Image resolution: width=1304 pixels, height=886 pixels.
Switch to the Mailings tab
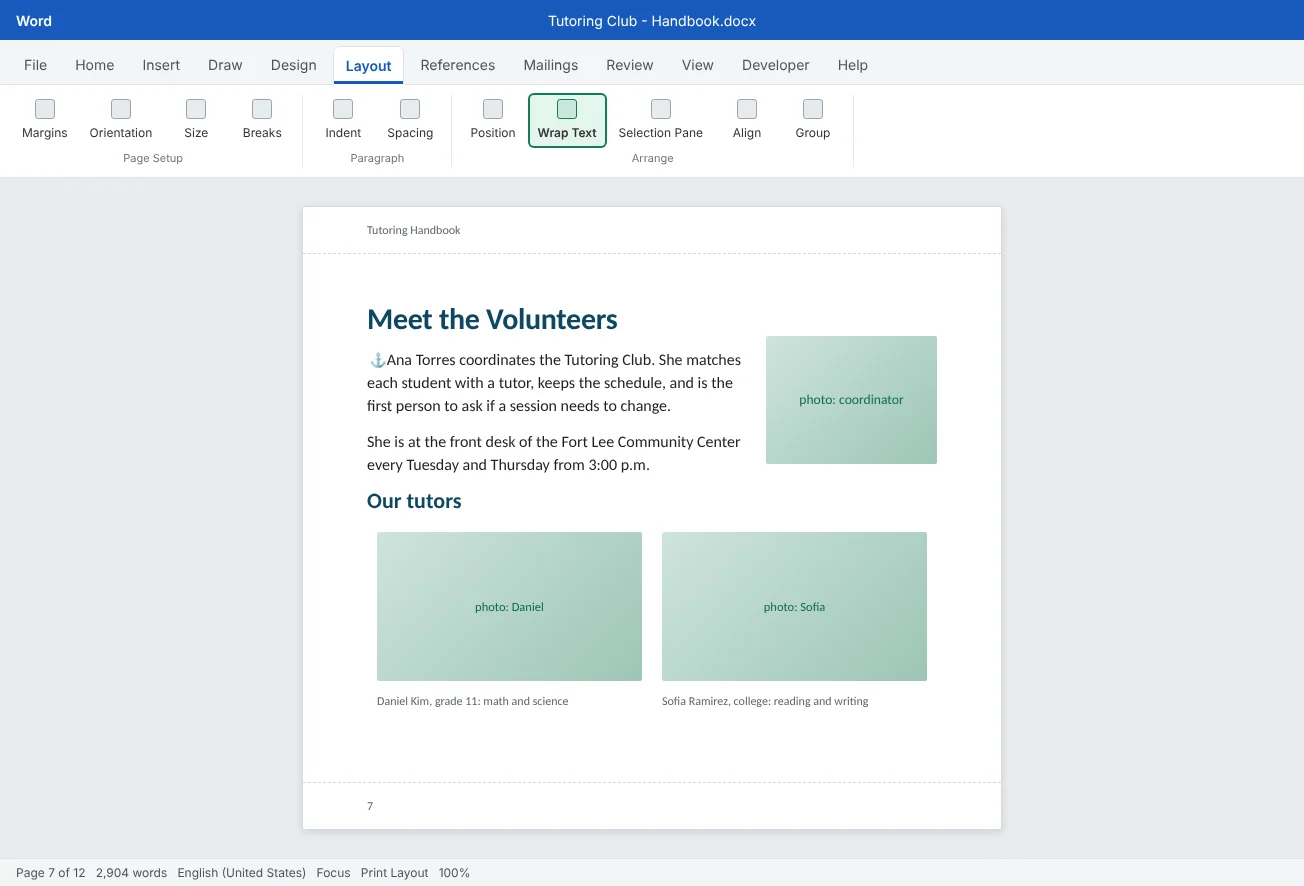point(551,65)
